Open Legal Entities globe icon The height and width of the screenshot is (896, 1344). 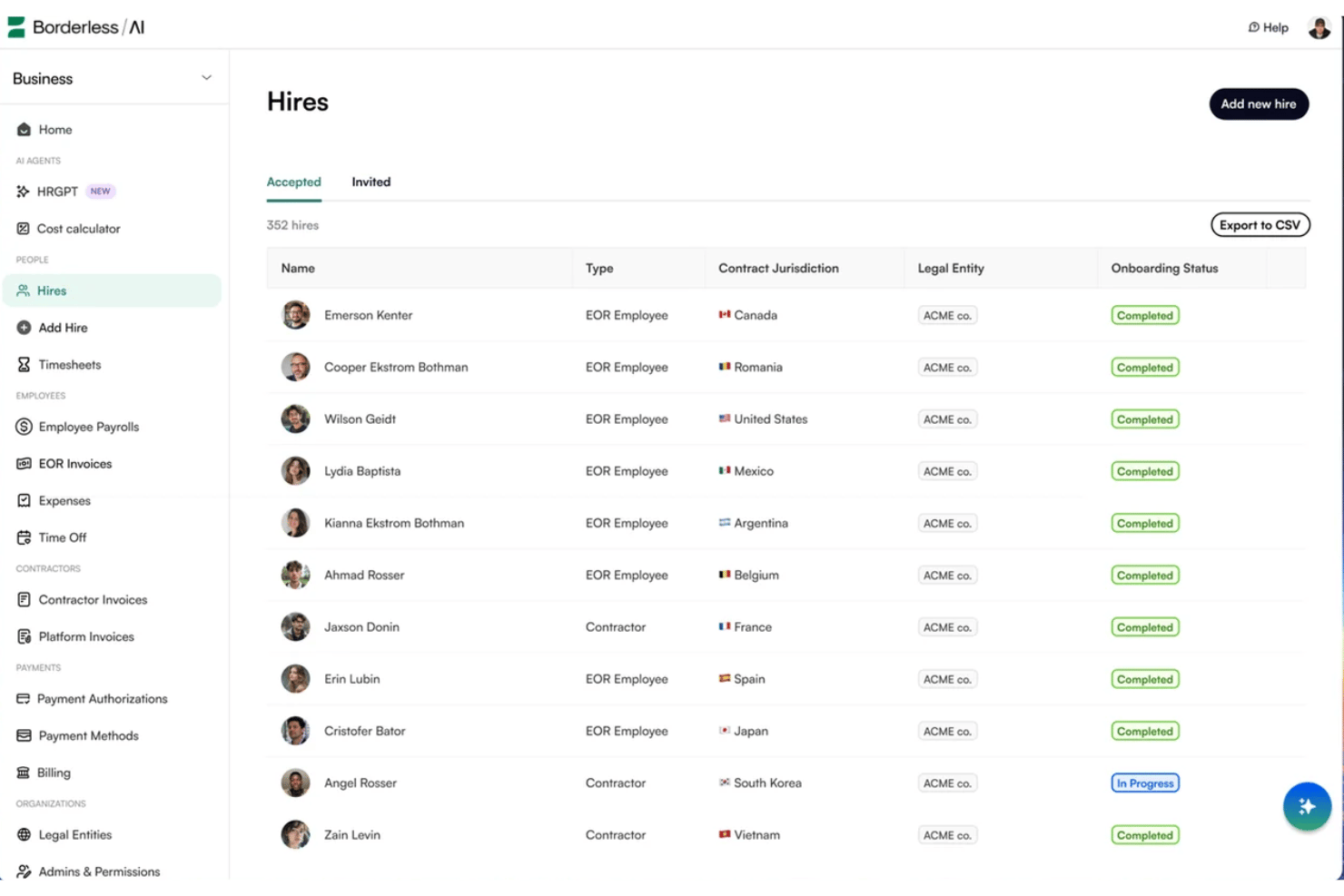24,835
